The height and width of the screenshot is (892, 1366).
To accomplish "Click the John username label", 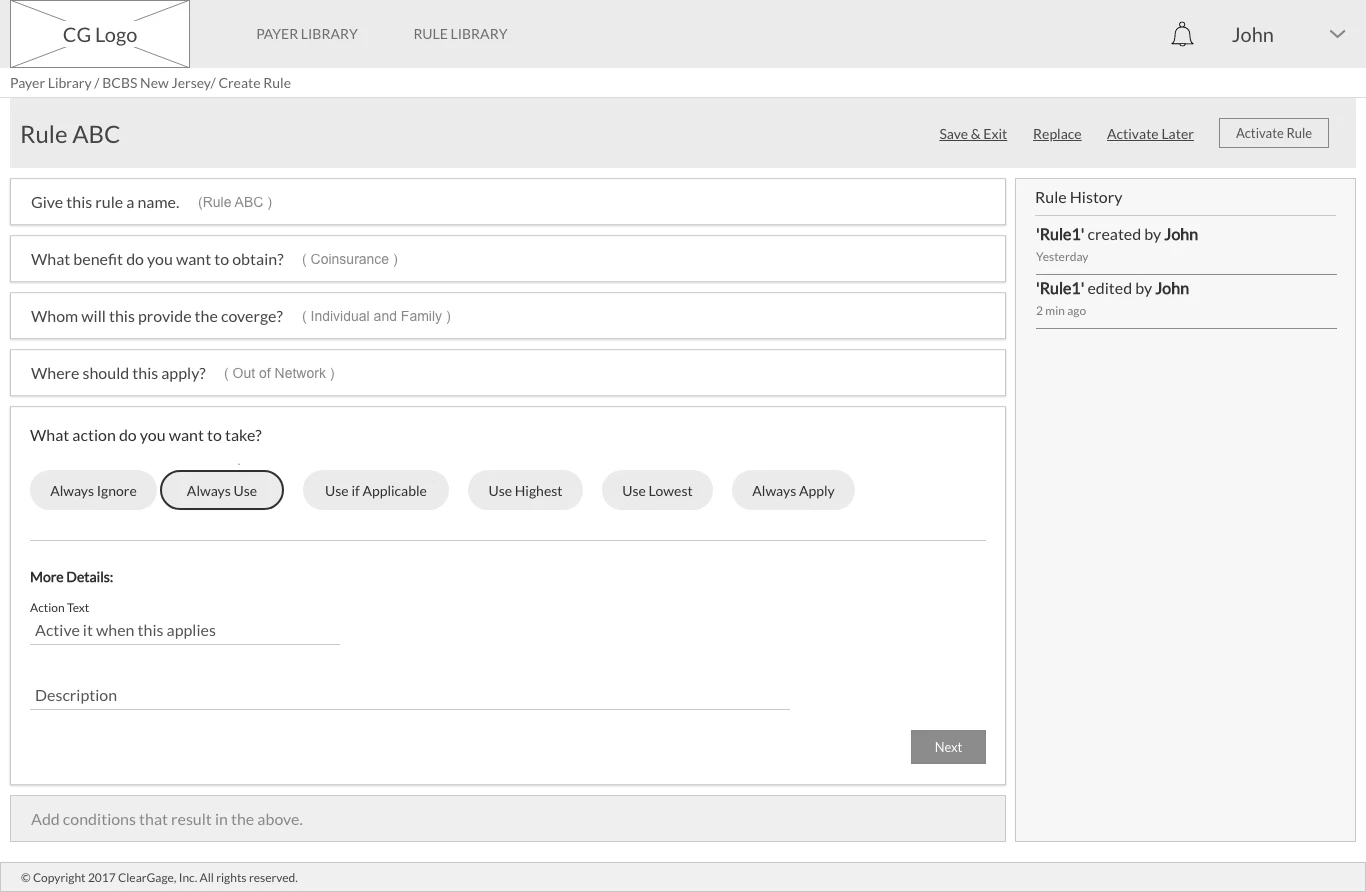I will click(x=1252, y=35).
